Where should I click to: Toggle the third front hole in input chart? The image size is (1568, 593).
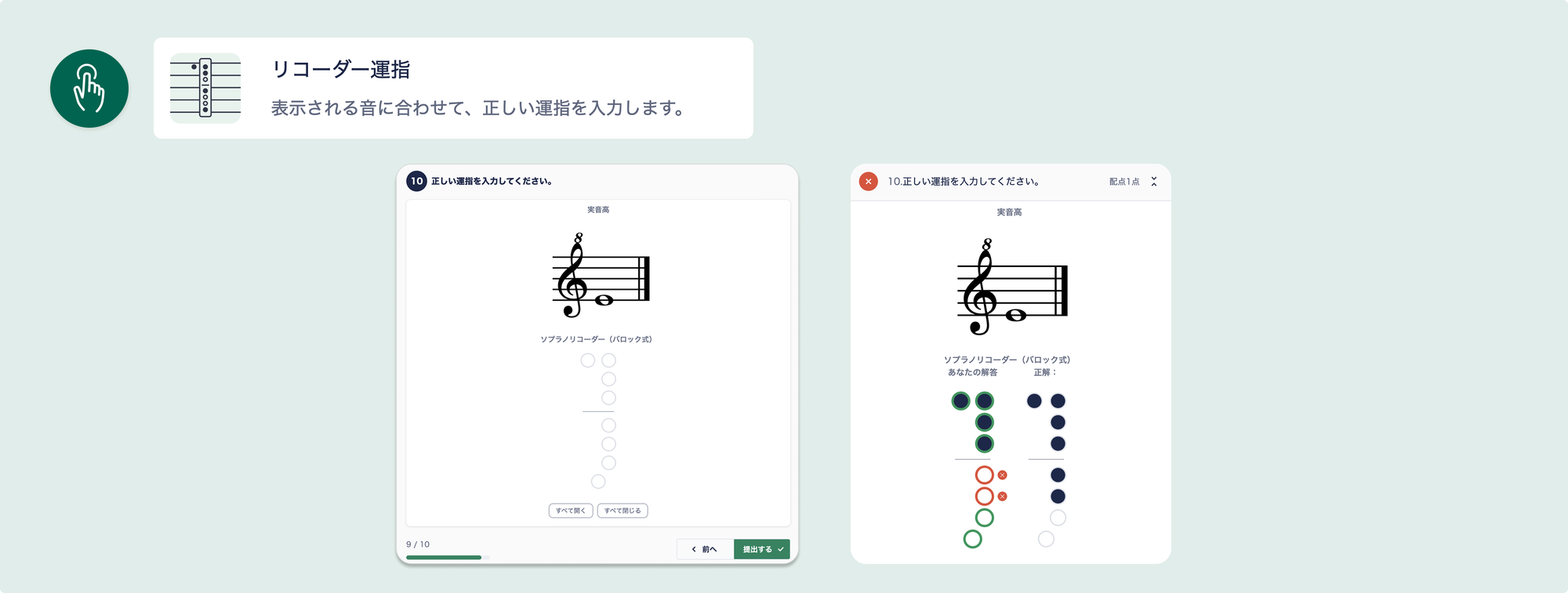(608, 398)
